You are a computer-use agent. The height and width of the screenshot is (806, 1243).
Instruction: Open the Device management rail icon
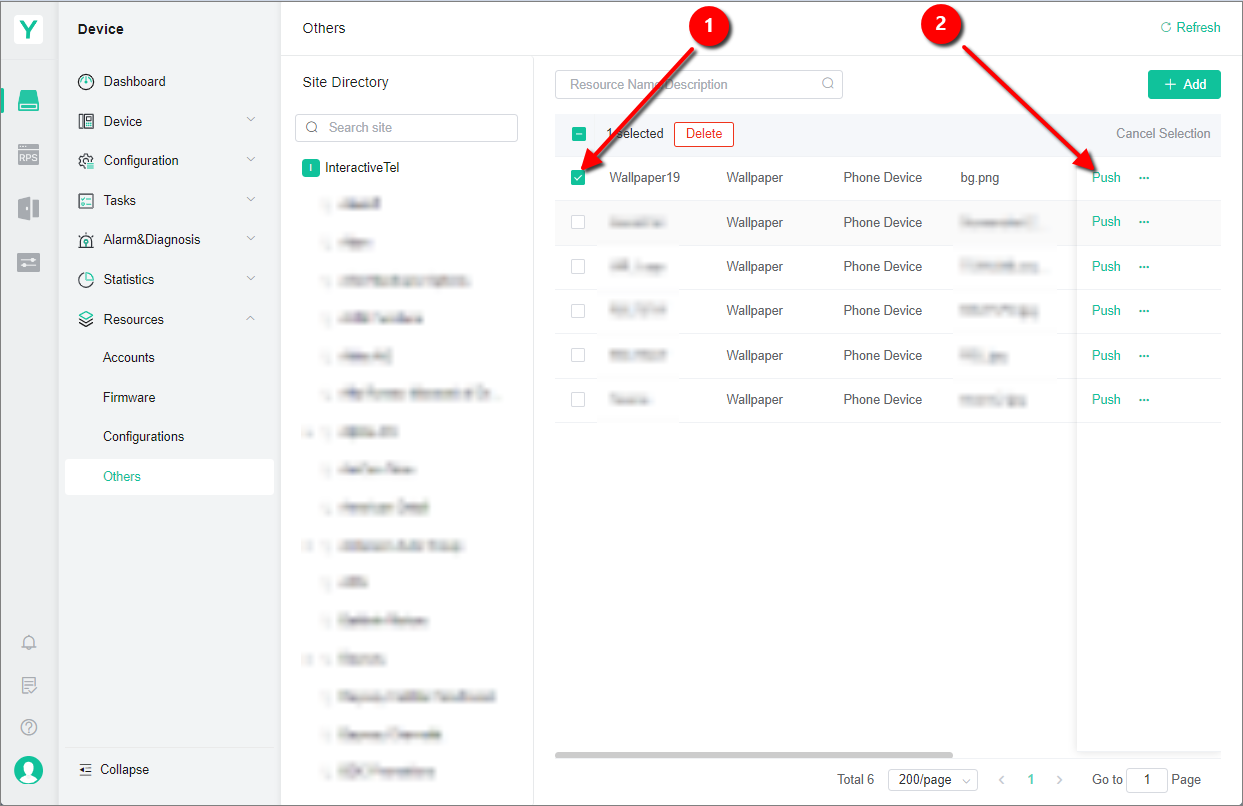point(29,100)
